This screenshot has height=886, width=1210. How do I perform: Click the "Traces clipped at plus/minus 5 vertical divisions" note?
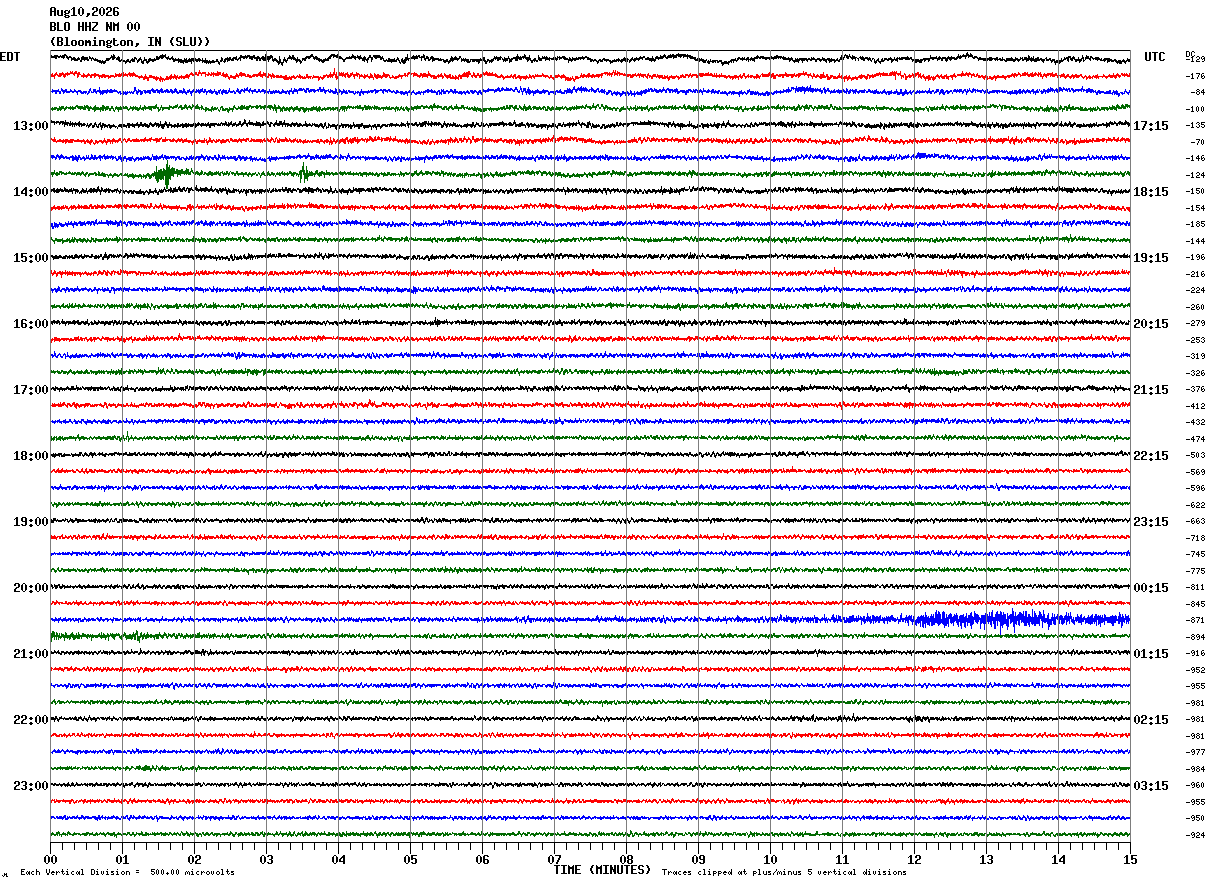tap(784, 873)
